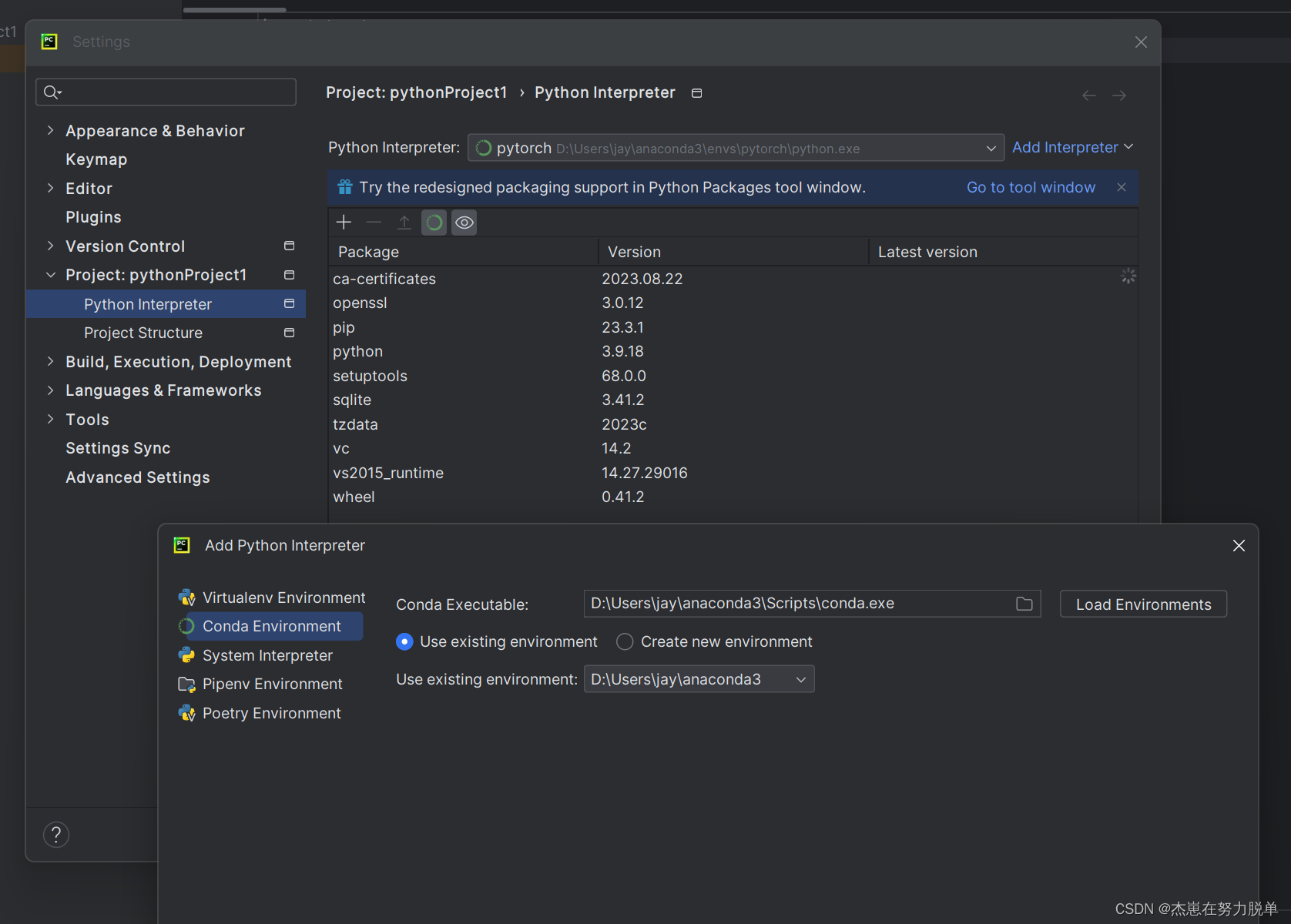This screenshot has height=924, width=1291.
Task: Click the upgrade package arrow icon
Action: pos(404,223)
